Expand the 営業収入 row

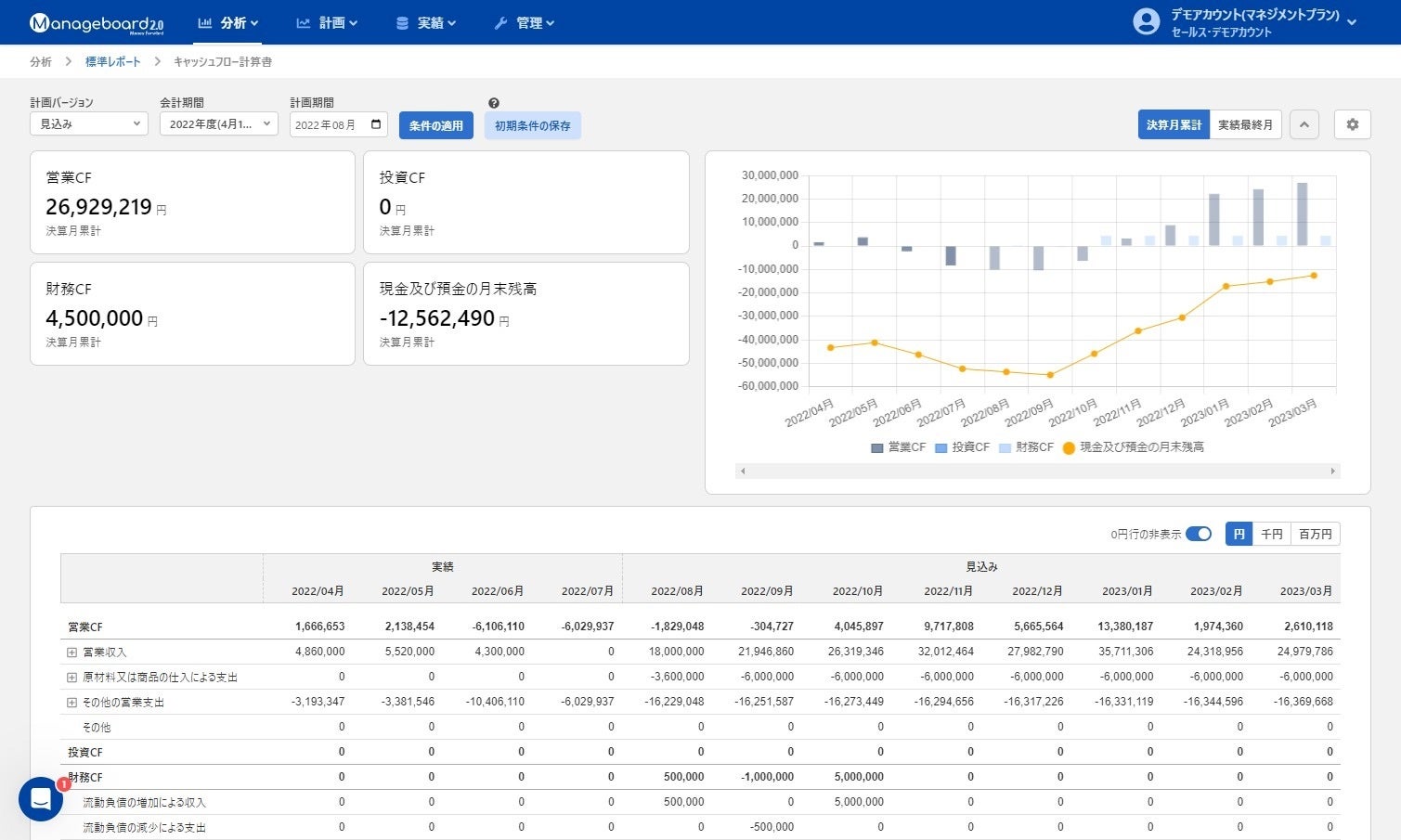point(71,653)
